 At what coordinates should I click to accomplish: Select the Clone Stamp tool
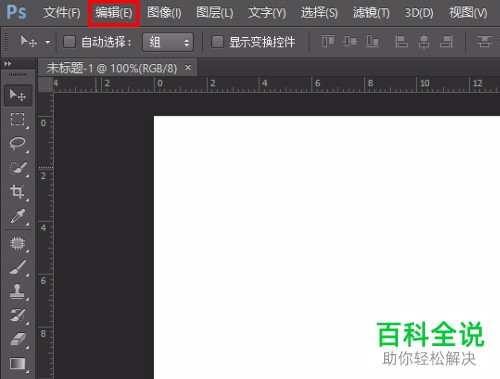point(18,291)
